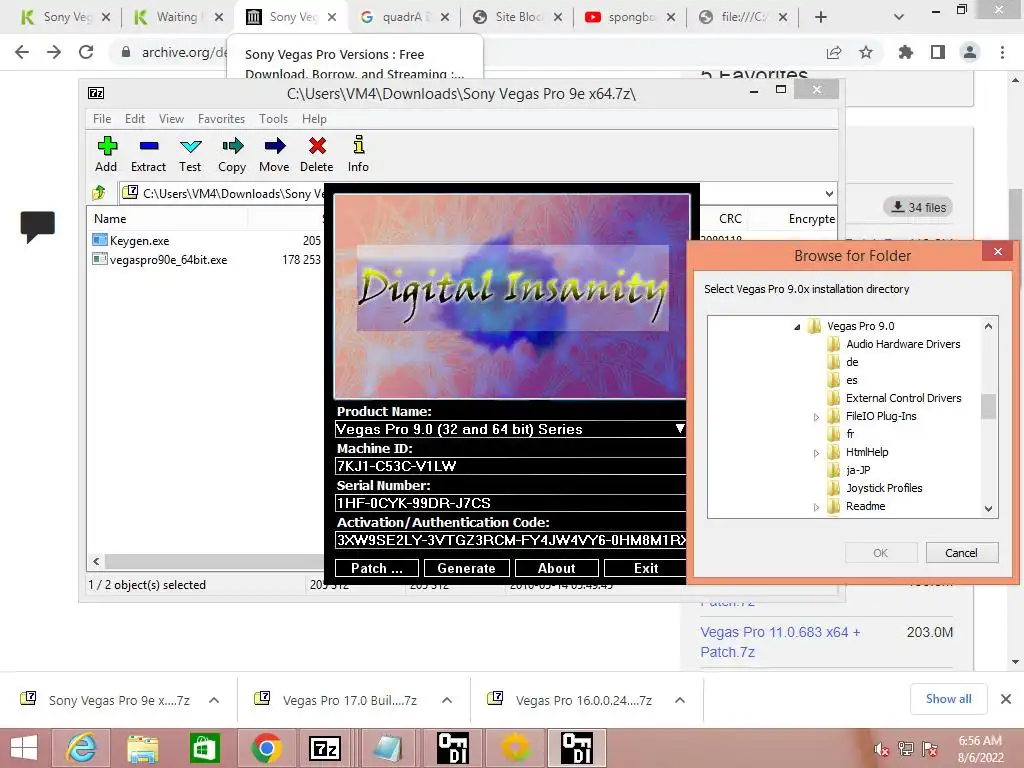The width and height of the screenshot is (1024, 768).
Task: Collapse the Vegas Pro 9.0 folder tree node
Action: 797,327
